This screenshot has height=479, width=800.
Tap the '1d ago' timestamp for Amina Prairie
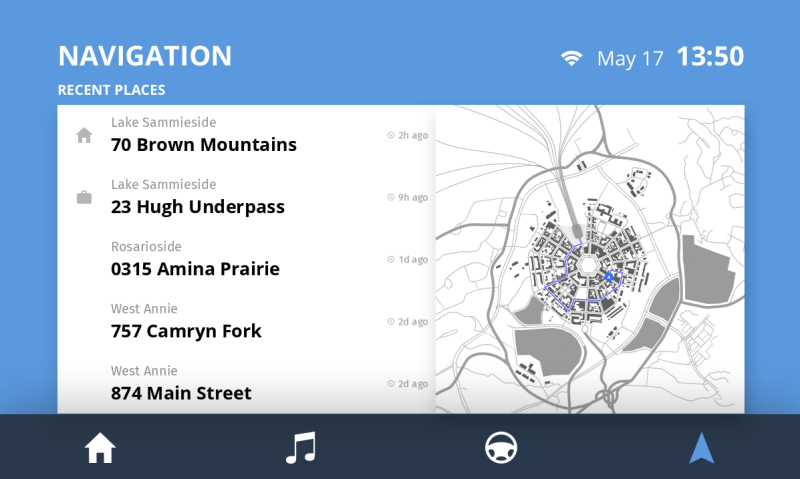[408, 259]
